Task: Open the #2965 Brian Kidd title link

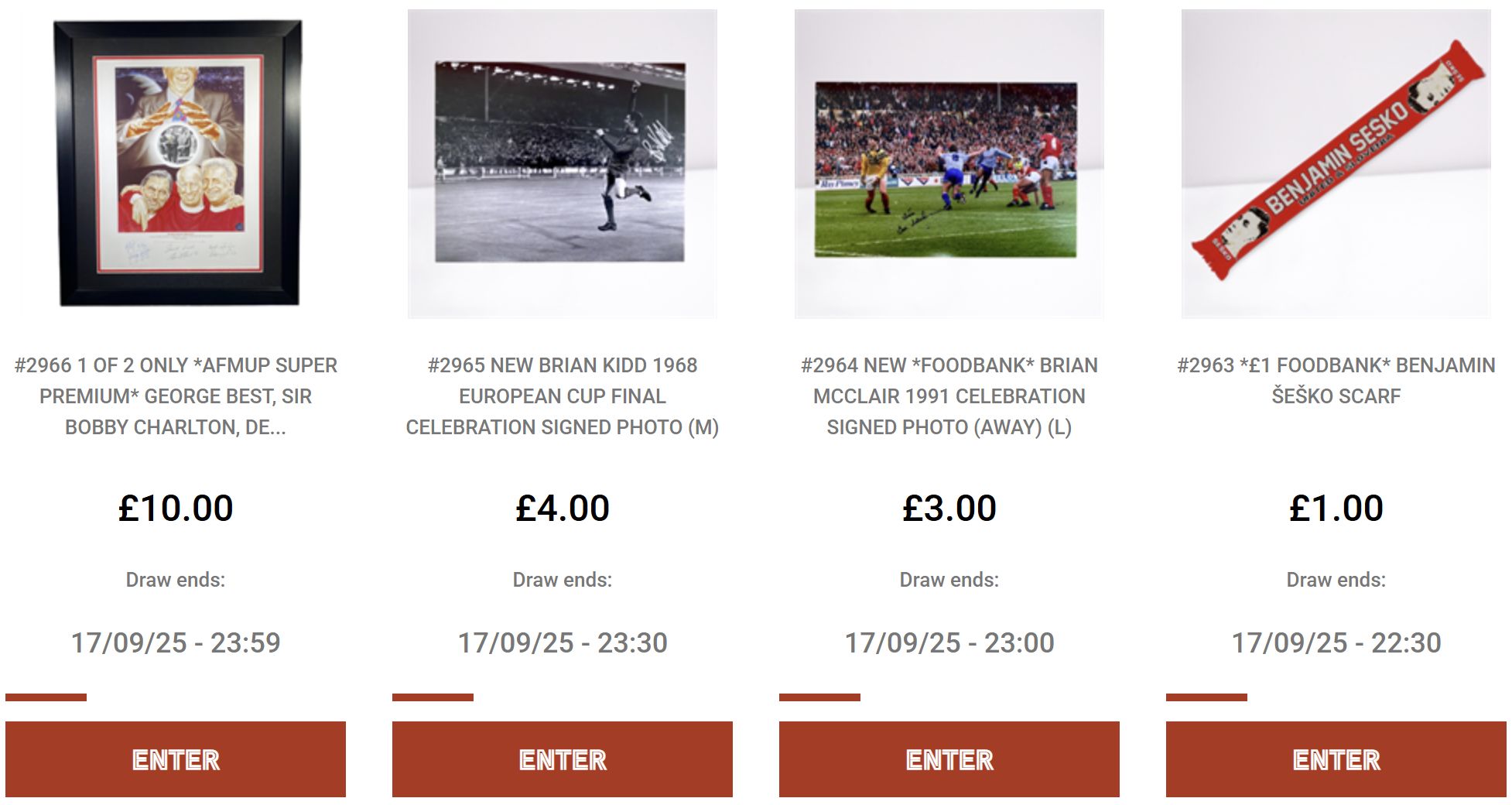Action: coord(563,396)
